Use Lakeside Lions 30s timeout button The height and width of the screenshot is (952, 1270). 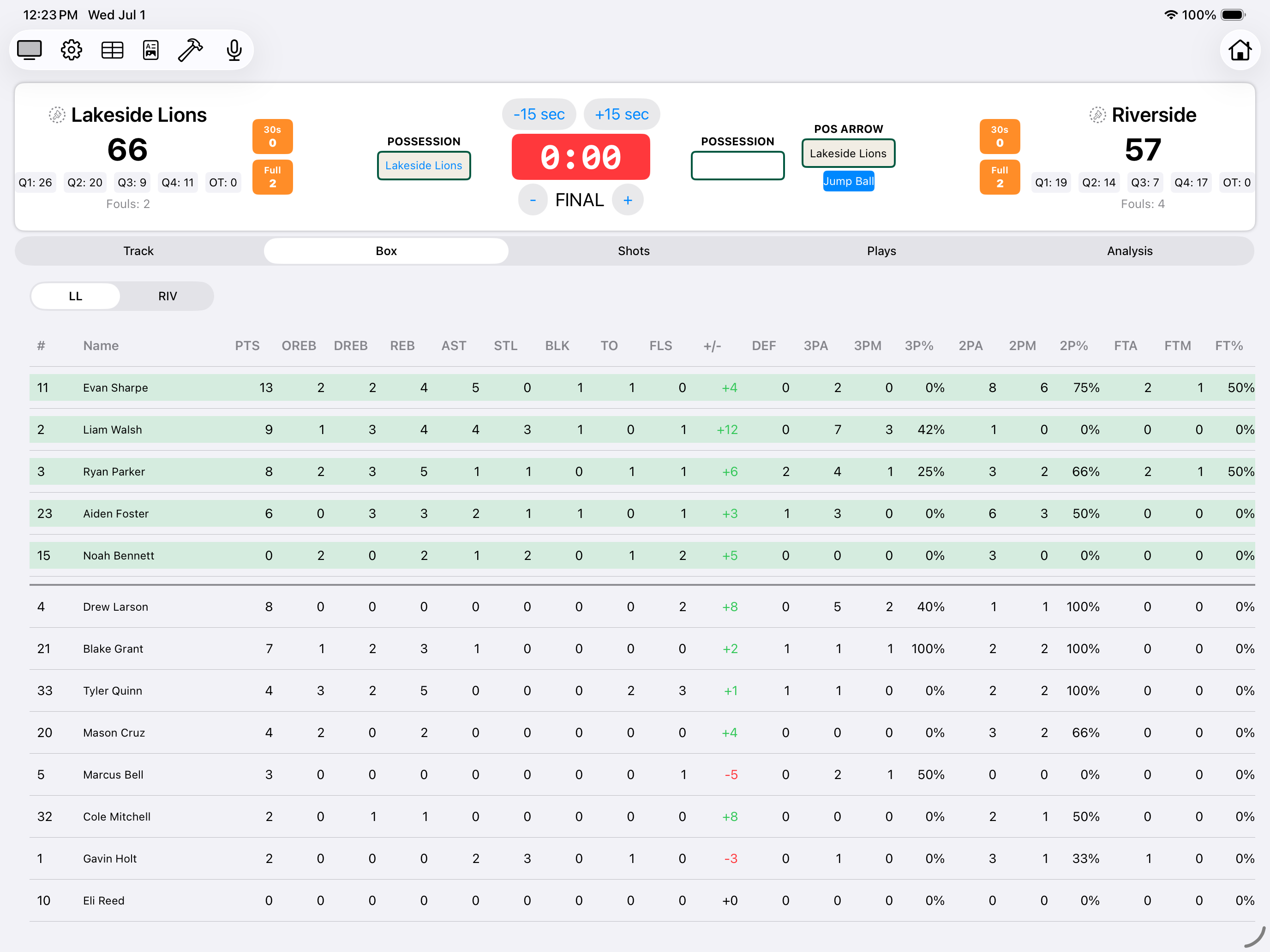272,137
